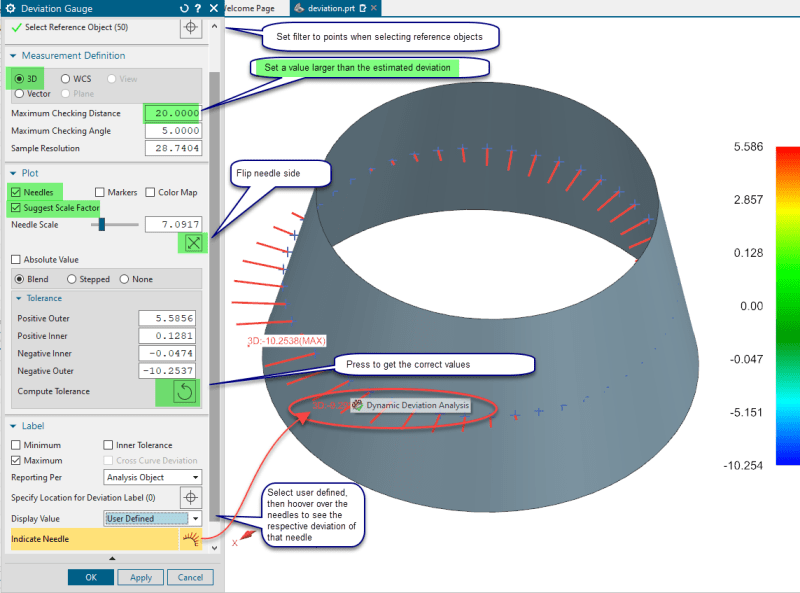Click the Apply button

pos(141,577)
